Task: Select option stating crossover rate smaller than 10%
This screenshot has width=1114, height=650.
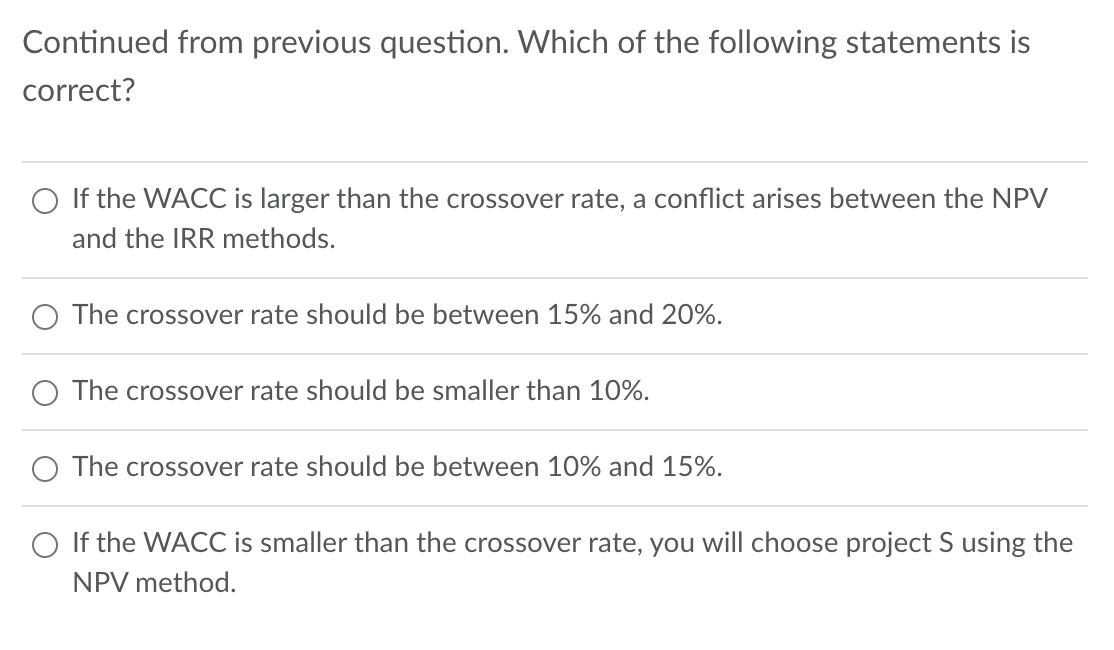Action: [44, 393]
